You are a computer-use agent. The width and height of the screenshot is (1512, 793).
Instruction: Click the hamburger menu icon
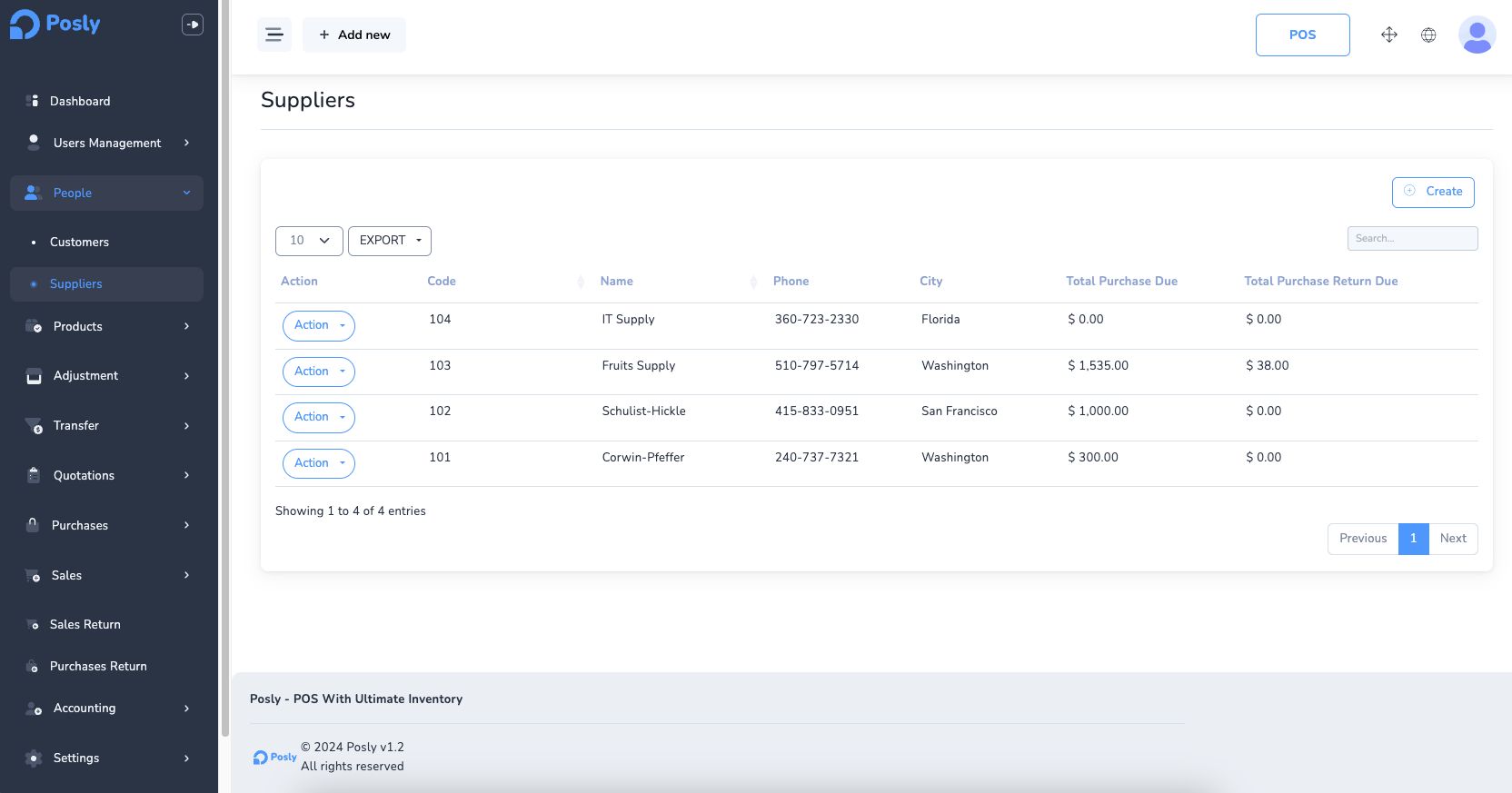click(274, 35)
